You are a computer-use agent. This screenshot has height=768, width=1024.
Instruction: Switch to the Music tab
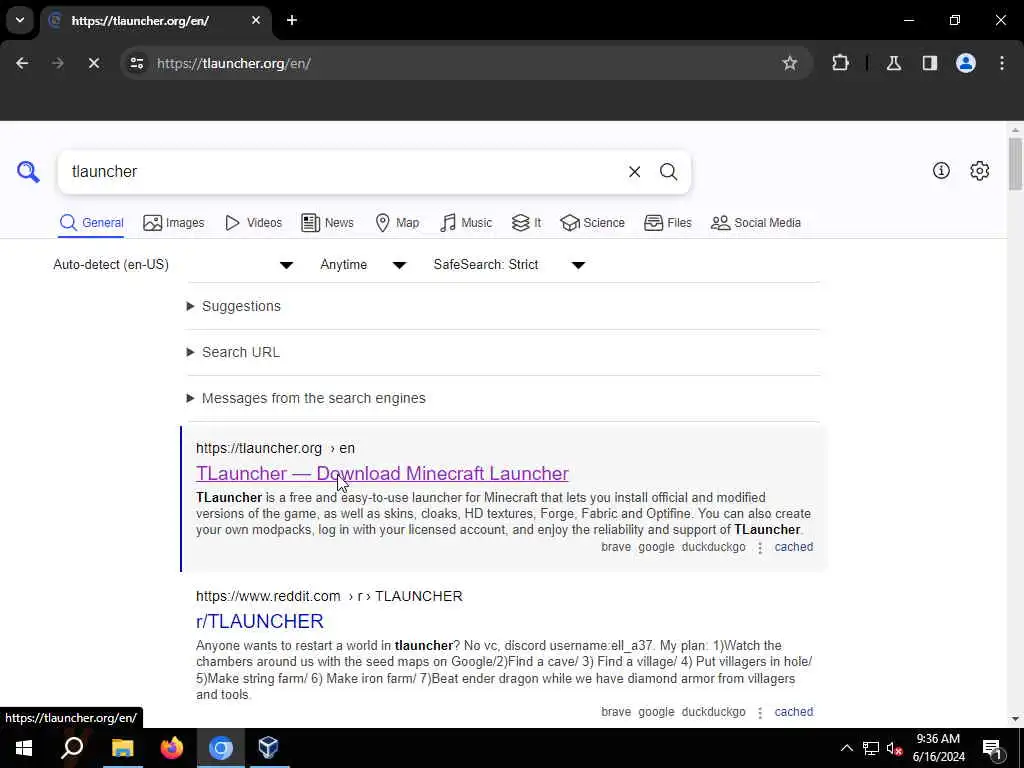[466, 223]
